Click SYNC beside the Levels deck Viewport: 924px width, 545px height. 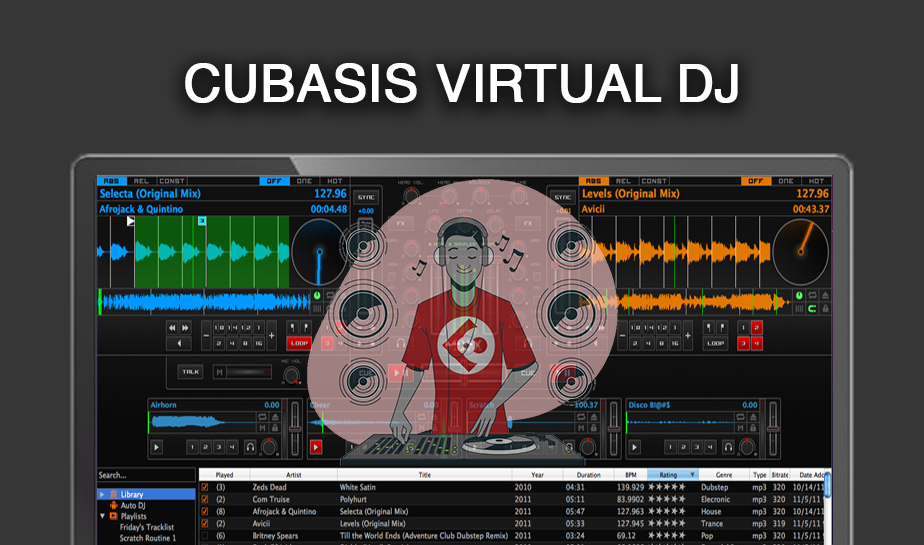(563, 197)
